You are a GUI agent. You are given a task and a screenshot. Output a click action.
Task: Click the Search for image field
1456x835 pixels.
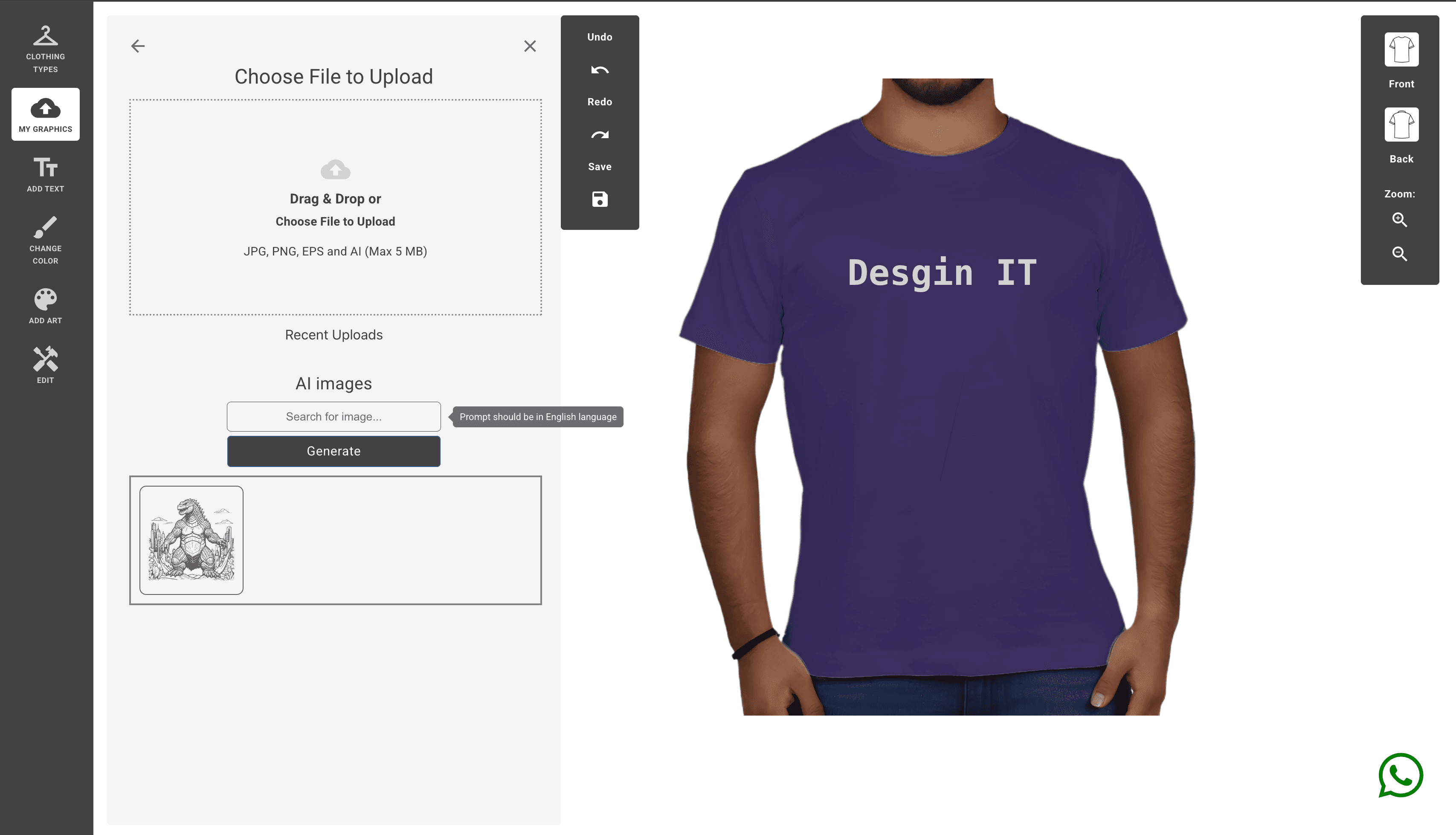(x=333, y=416)
